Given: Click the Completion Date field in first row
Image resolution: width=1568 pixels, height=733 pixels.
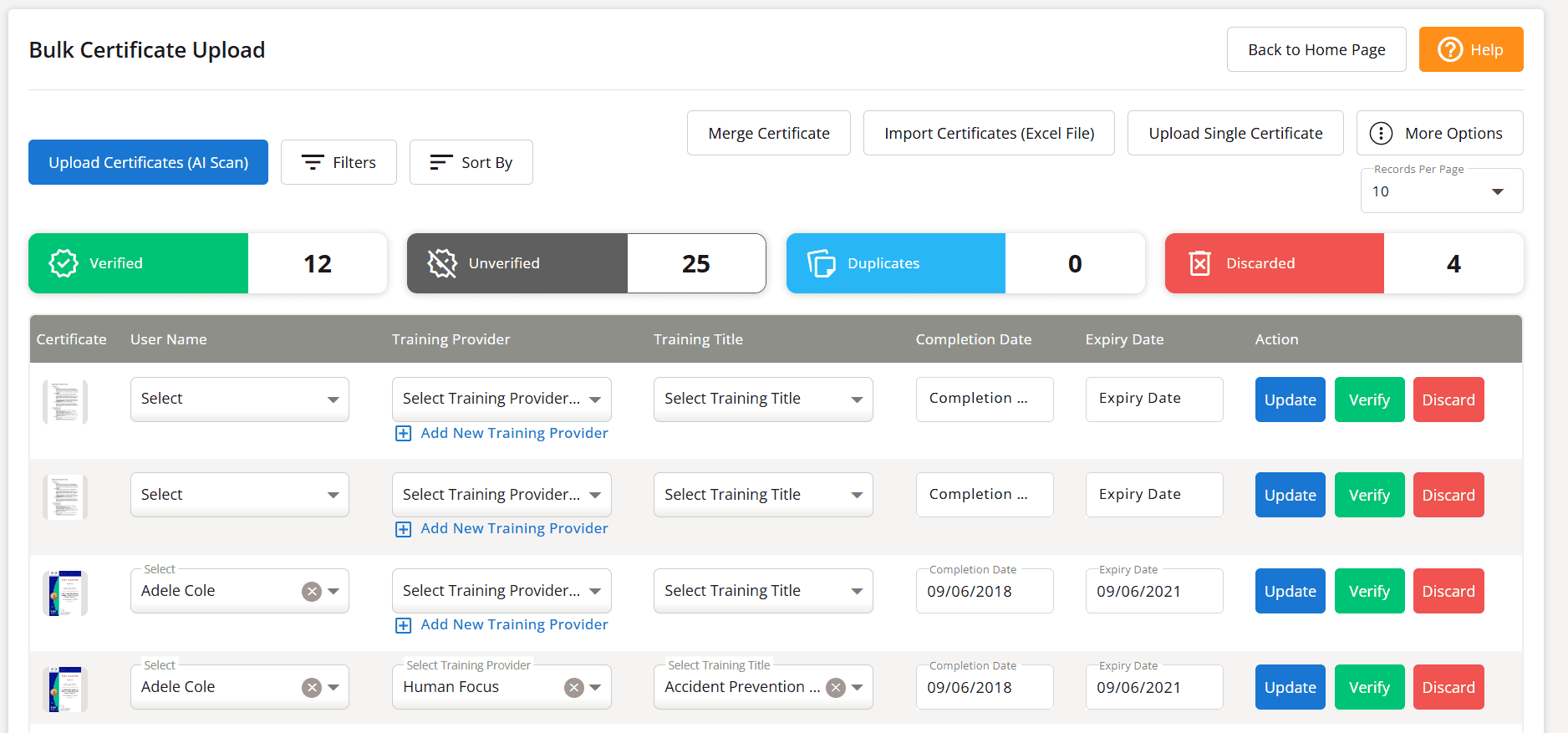Looking at the screenshot, I should tap(984, 399).
